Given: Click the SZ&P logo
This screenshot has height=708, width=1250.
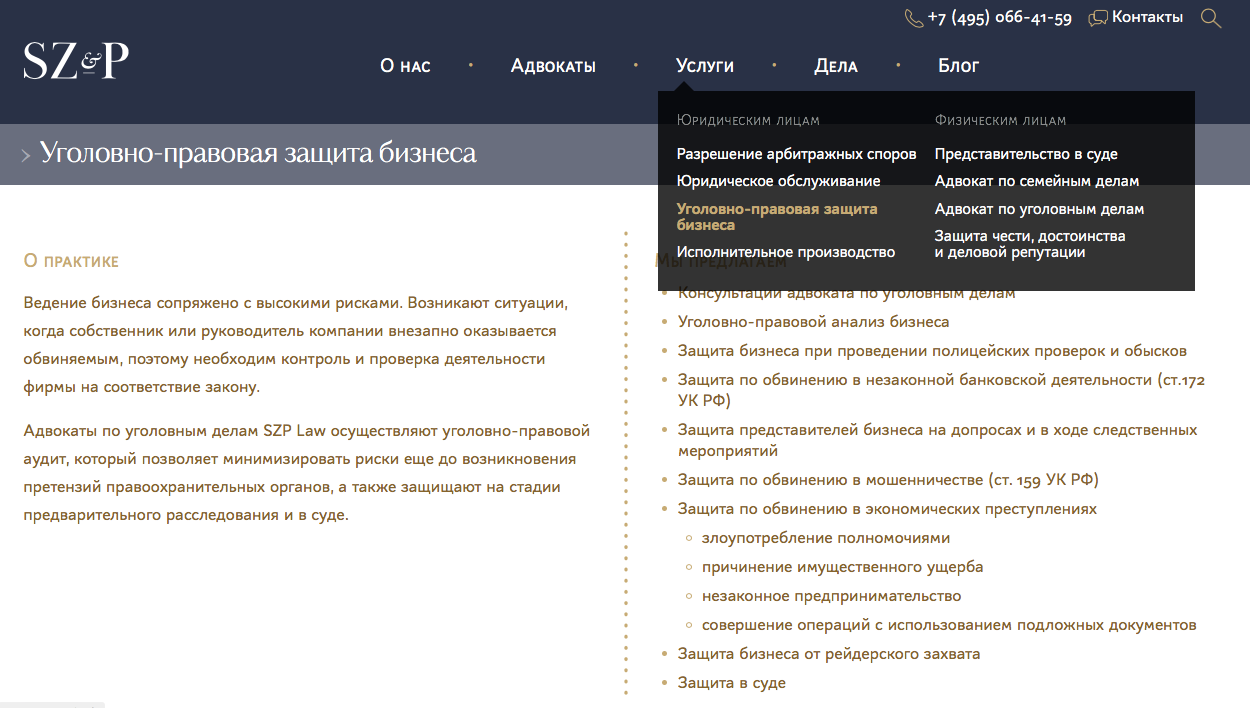Looking at the screenshot, I should click(76, 61).
